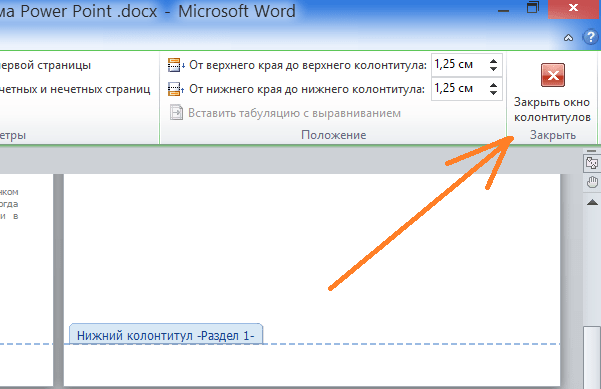Image resolution: width=601 pixels, height=389 pixels.
Task: Click the hand pan icon above scrollbar
Action: click(x=592, y=182)
